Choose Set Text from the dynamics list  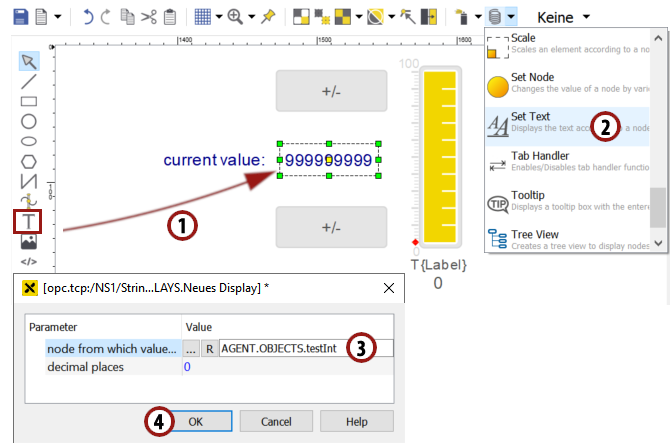540,117
